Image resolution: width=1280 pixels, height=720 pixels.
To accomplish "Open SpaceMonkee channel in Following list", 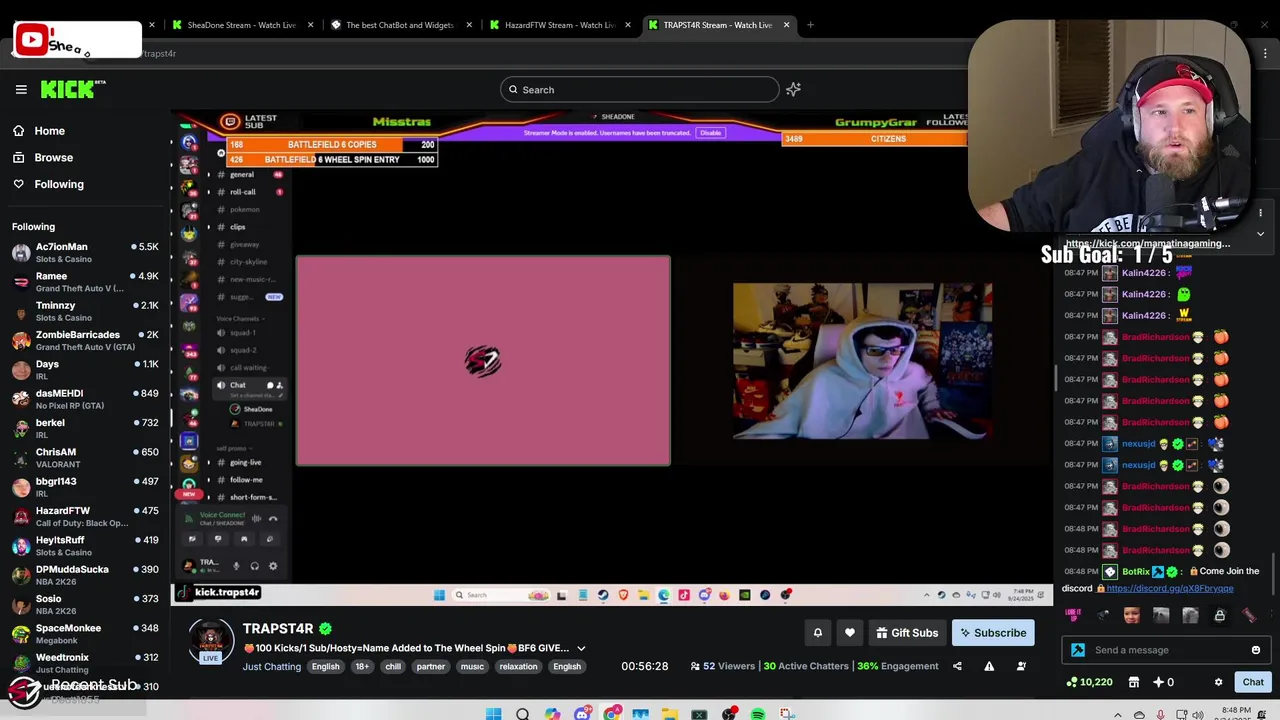I will click(x=85, y=633).
